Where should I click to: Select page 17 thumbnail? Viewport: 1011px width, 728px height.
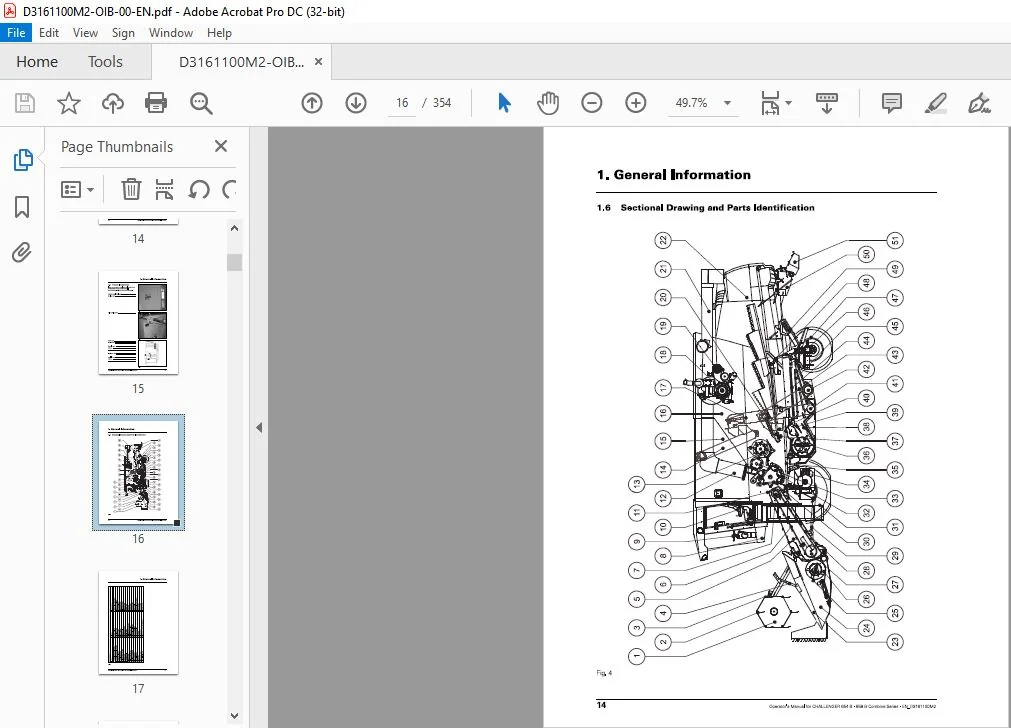(139, 622)
